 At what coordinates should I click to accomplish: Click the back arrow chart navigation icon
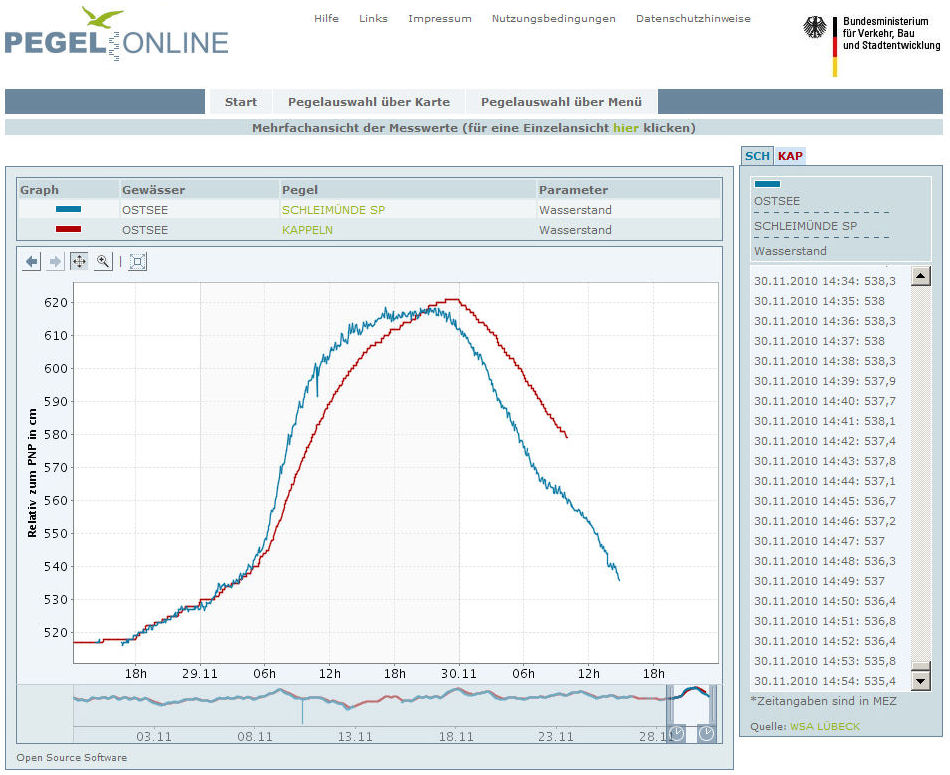coord(32,262)
